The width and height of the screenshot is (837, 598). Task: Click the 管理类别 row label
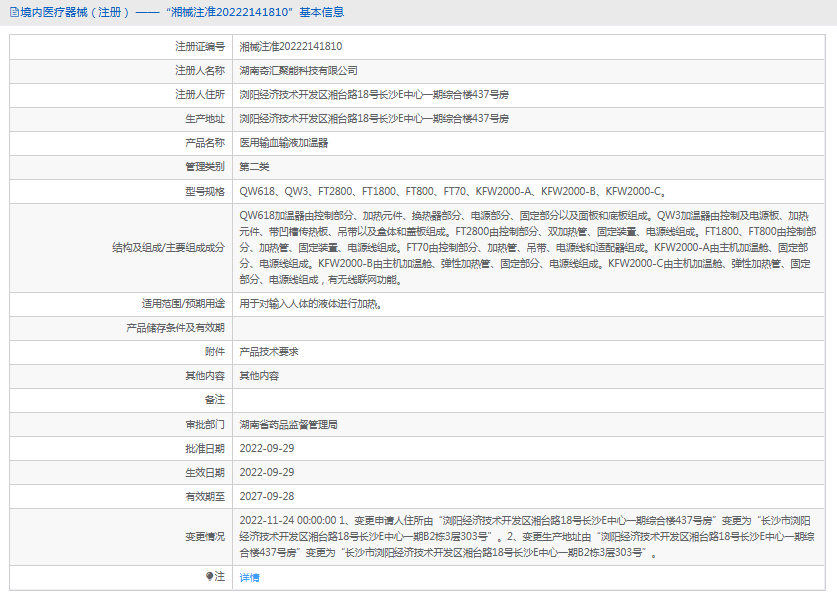click(x=205, y=167)
